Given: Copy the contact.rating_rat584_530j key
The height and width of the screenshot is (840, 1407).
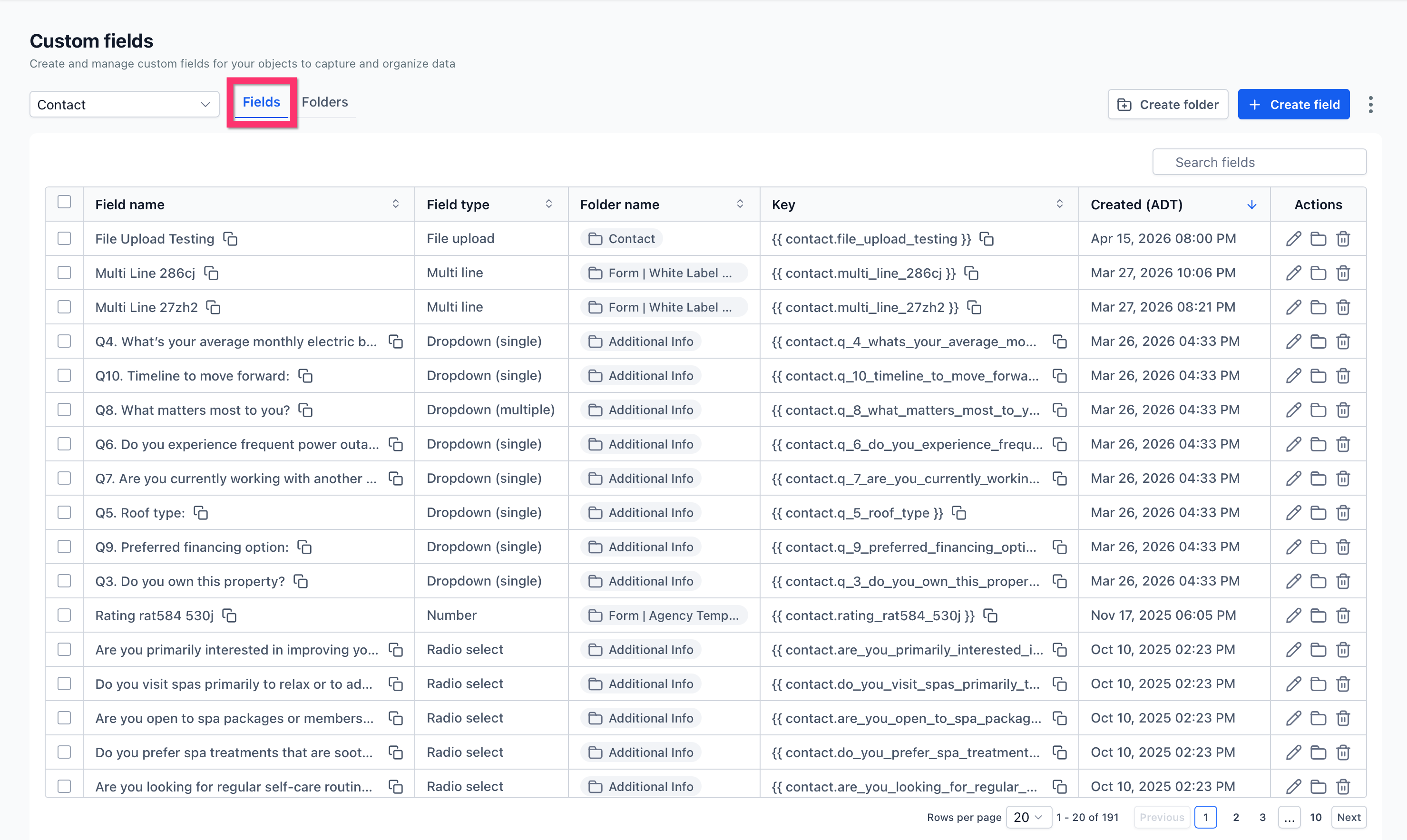Looking at the screenshot, I should (990, 615).
